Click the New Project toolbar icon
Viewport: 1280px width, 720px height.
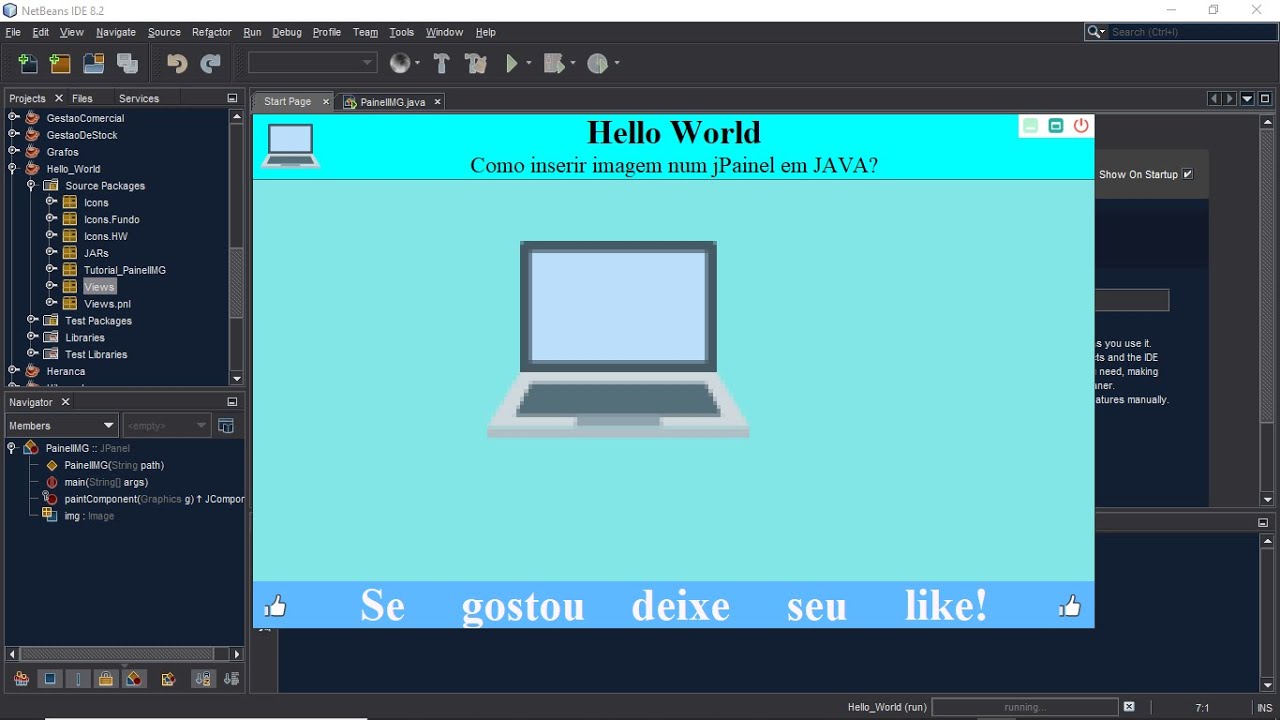click(x=60, y=63)
